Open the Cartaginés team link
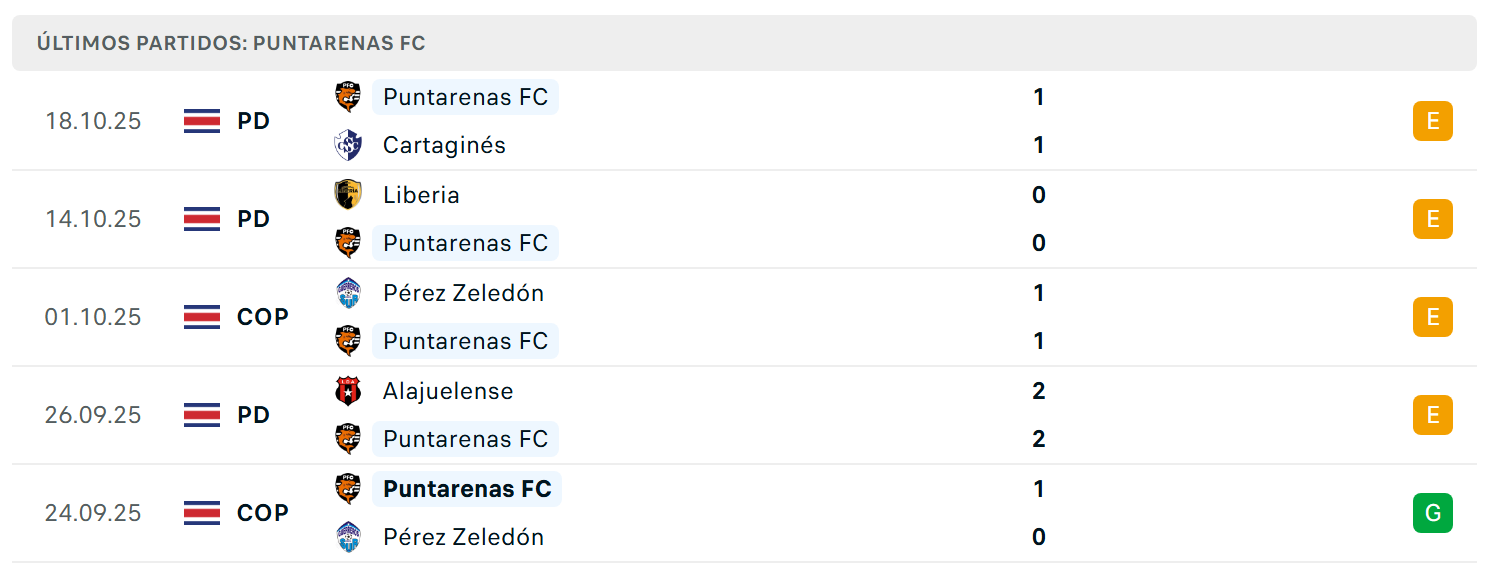Image resolution: width=1496 pixels, height=575 pixels. (444, 145)
